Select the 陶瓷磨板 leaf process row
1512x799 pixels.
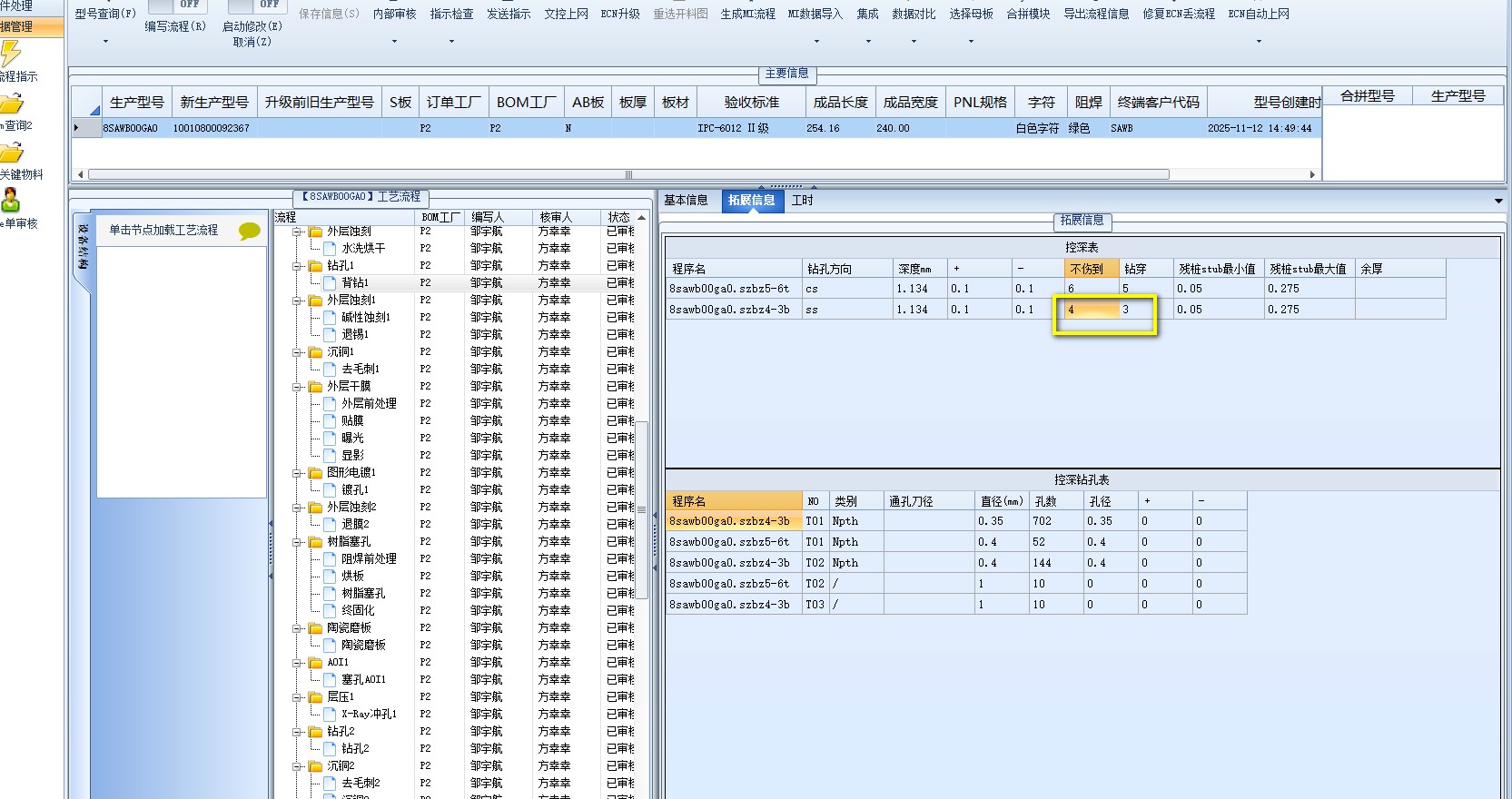coord(363,646)
